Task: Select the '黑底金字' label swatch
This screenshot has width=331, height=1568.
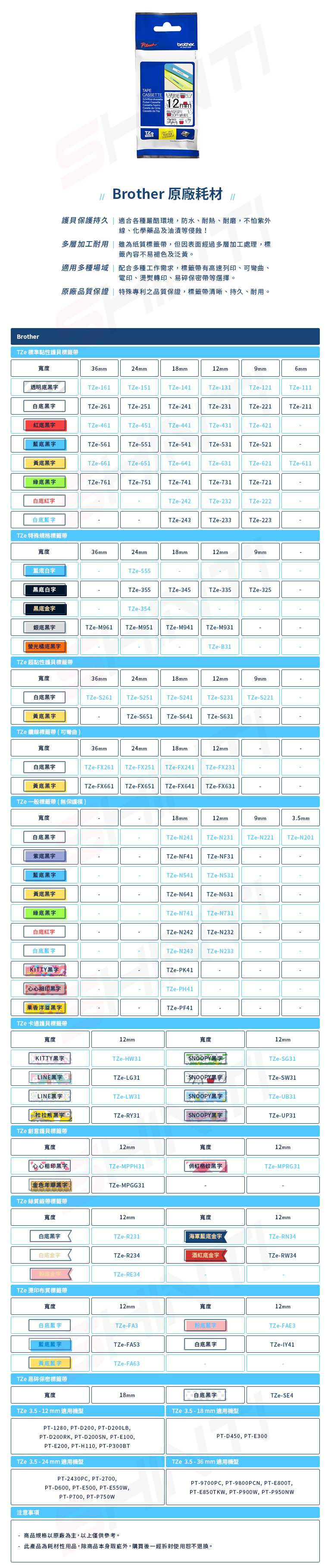Action: click(44, 609)
